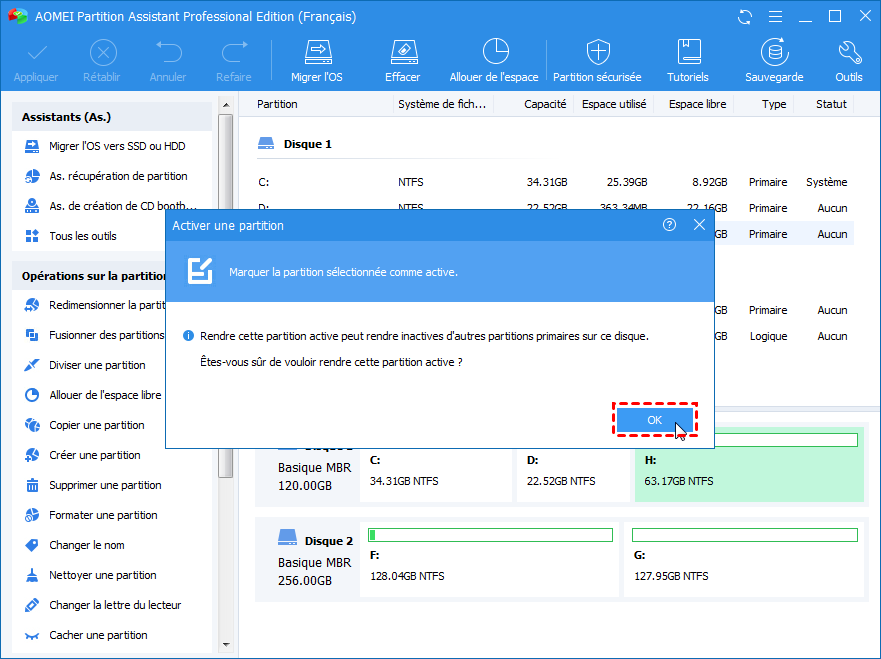The height and width of the screenshot is (659, 881).
Task: Sort by the Statut column header
Action: pyautogui.click(x=831, y=104)
